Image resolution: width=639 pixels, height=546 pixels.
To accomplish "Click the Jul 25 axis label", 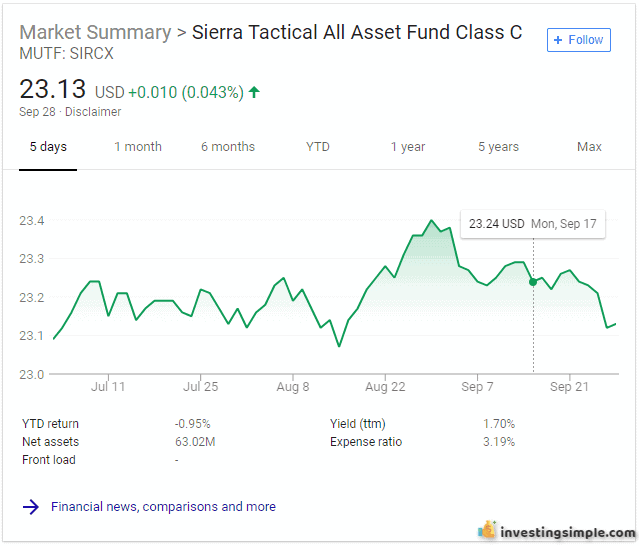I will click(x=201, y=386).
